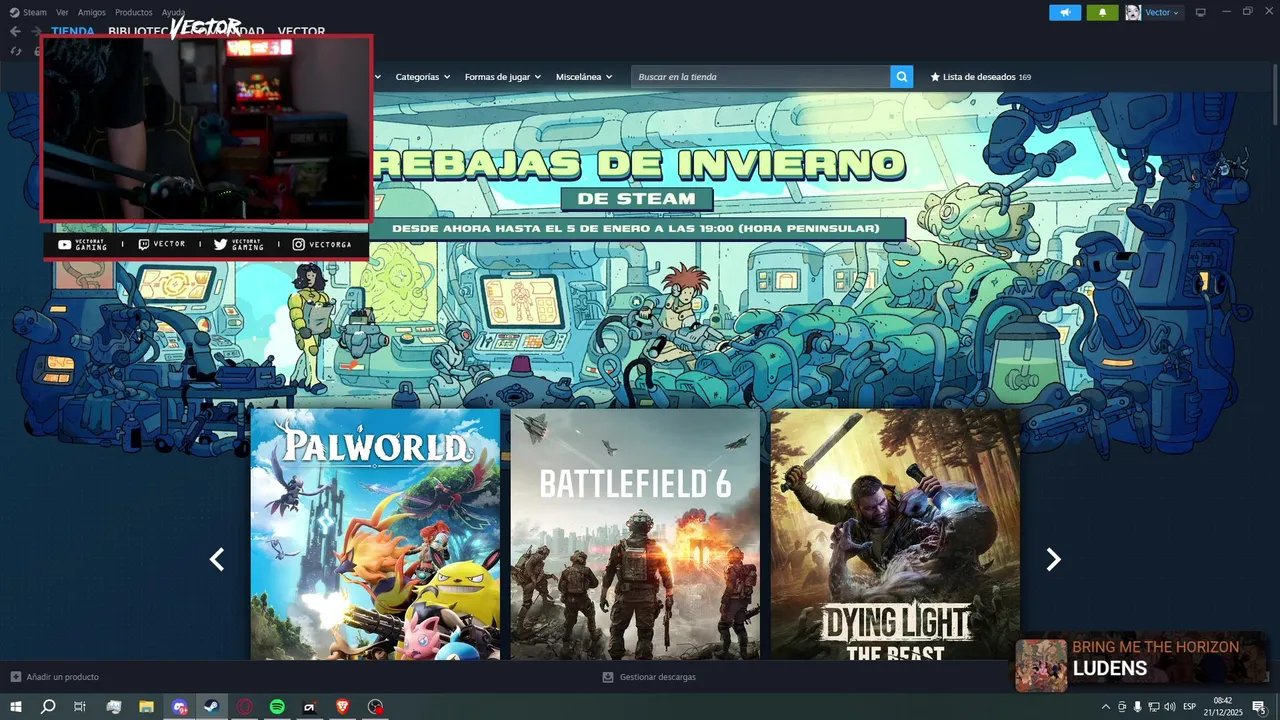Open the Productos menu
1280x720 pixels.
click(x=134, y=12)
